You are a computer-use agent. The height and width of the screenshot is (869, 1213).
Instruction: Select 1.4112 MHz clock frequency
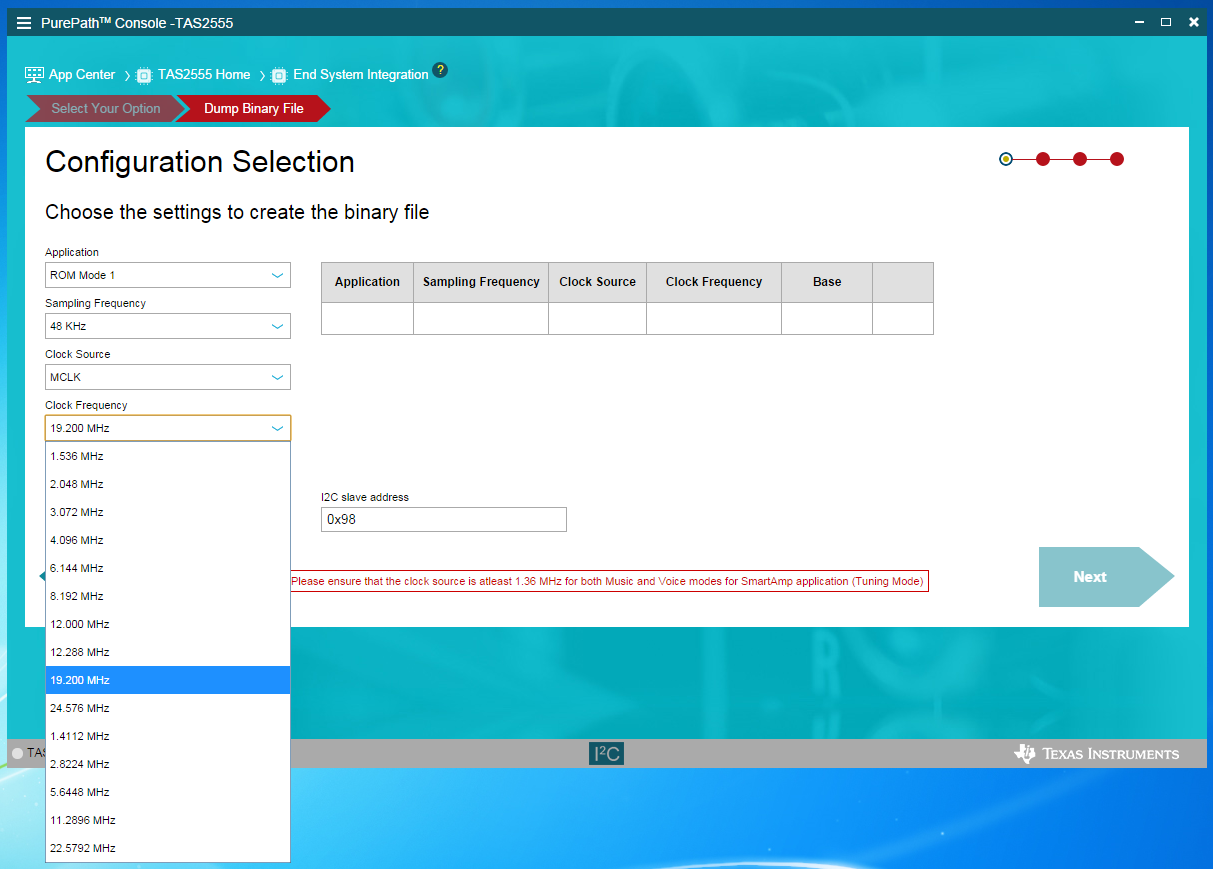(x=168, y=736)
